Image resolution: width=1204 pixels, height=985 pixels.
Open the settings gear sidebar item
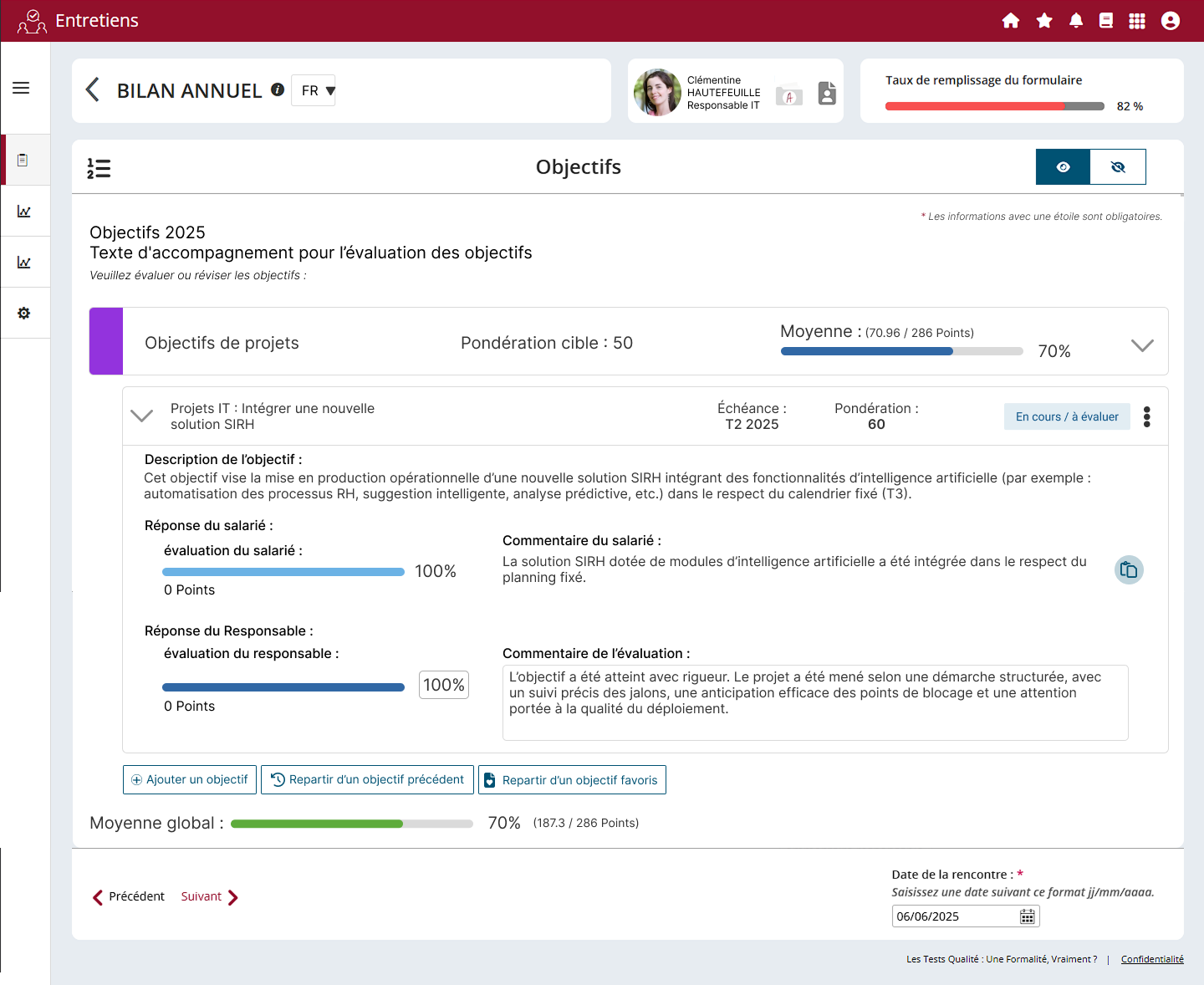click(x=23, y=313)
